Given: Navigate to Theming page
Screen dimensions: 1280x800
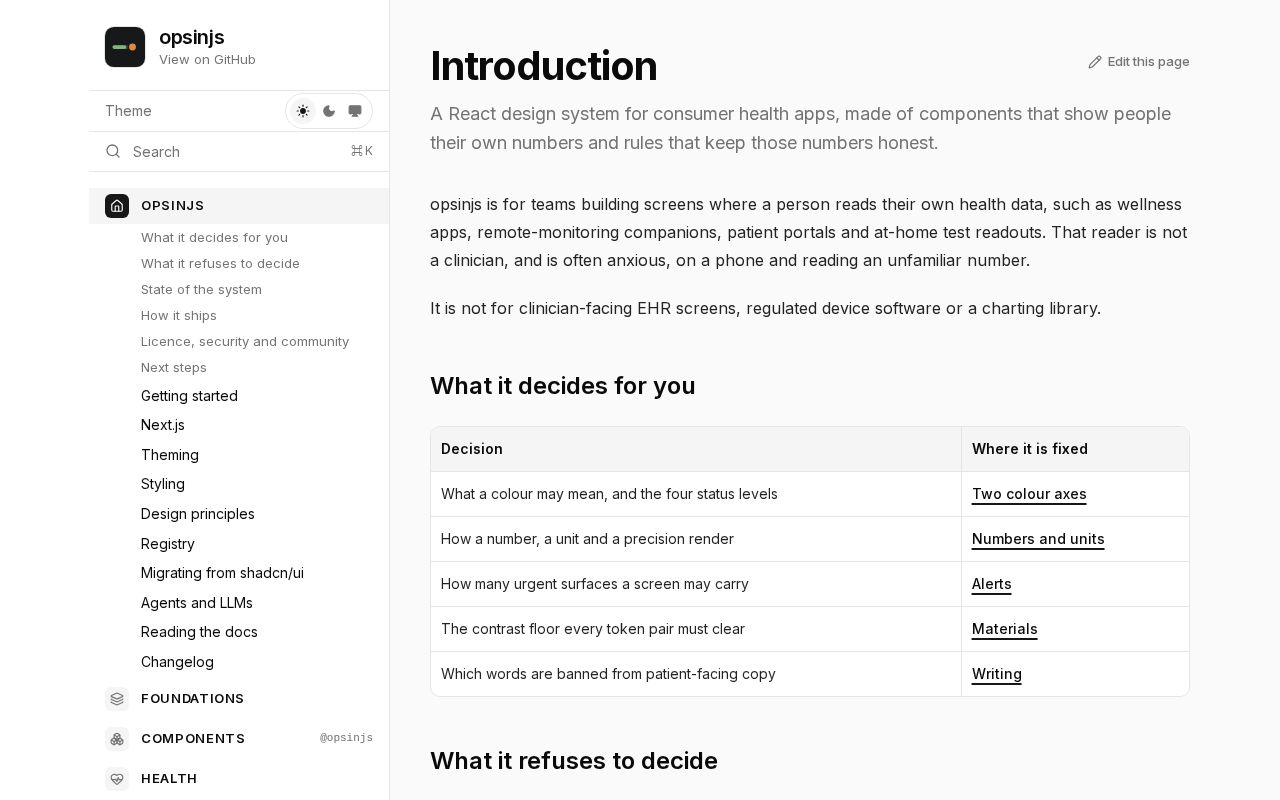Looking at the screenshot, I should [170, 455].
